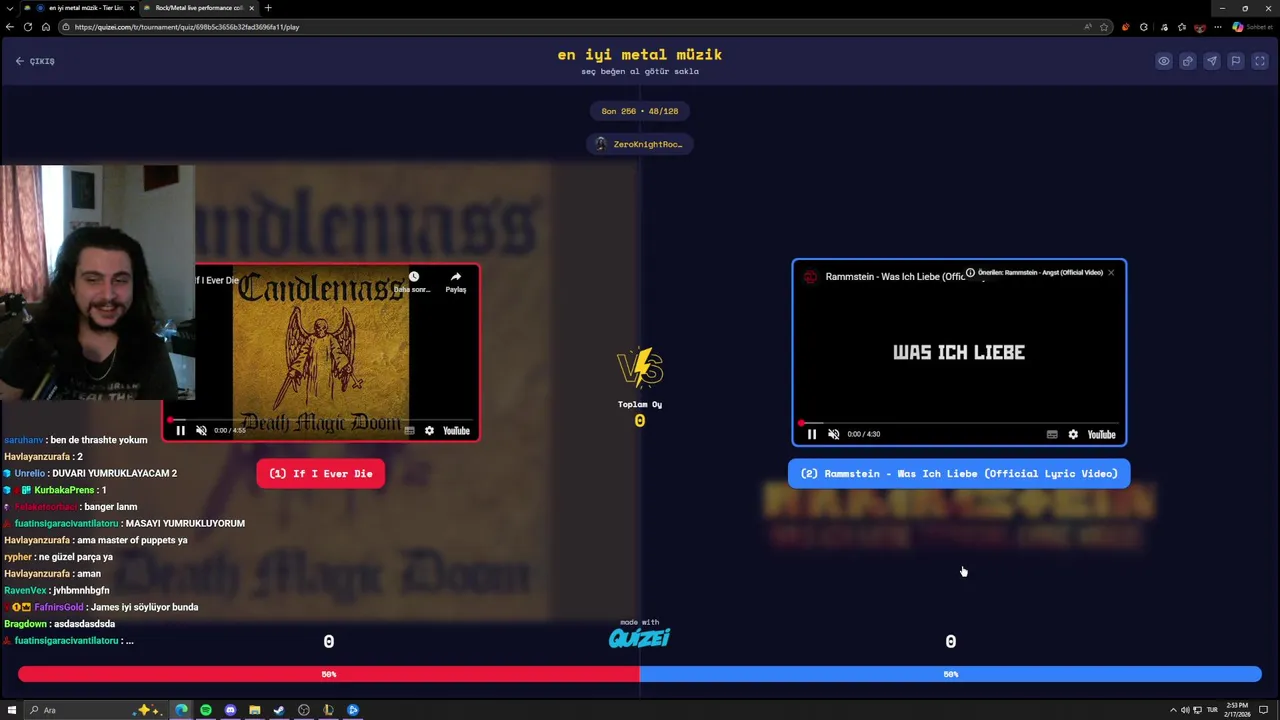1280x720 pixels.
Task: Bookmark page with star icon
Action: (1104, 27)
